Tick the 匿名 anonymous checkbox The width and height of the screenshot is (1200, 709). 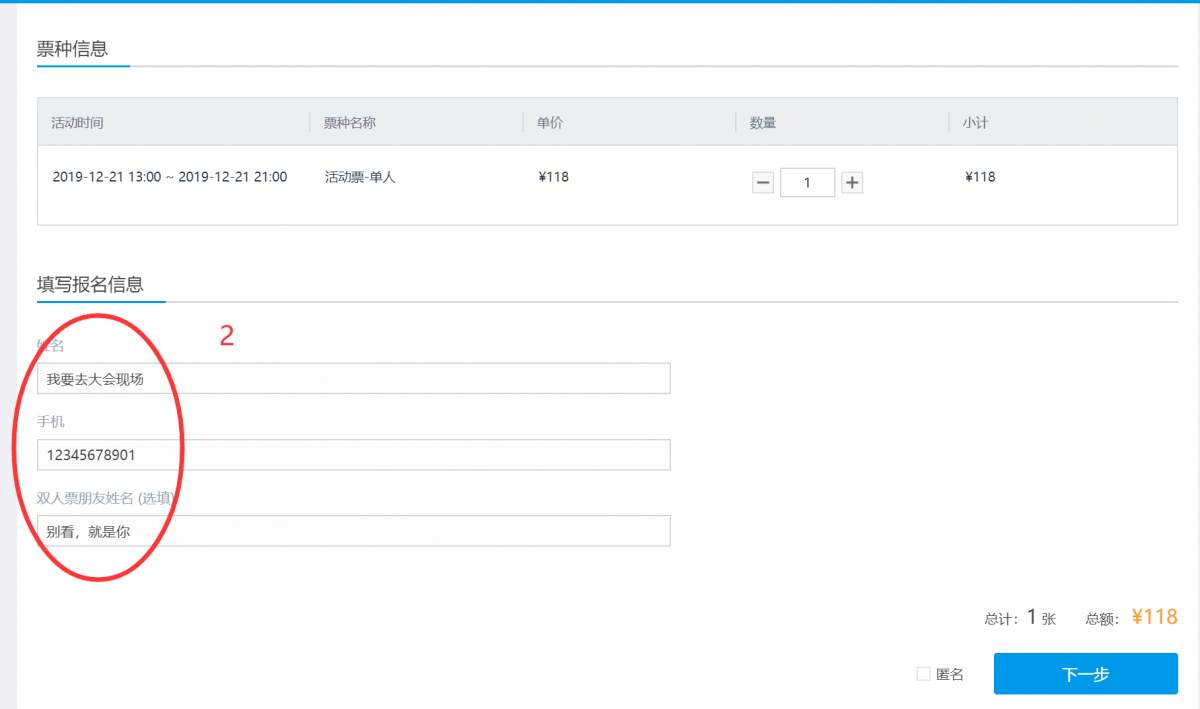coord(923,674)
